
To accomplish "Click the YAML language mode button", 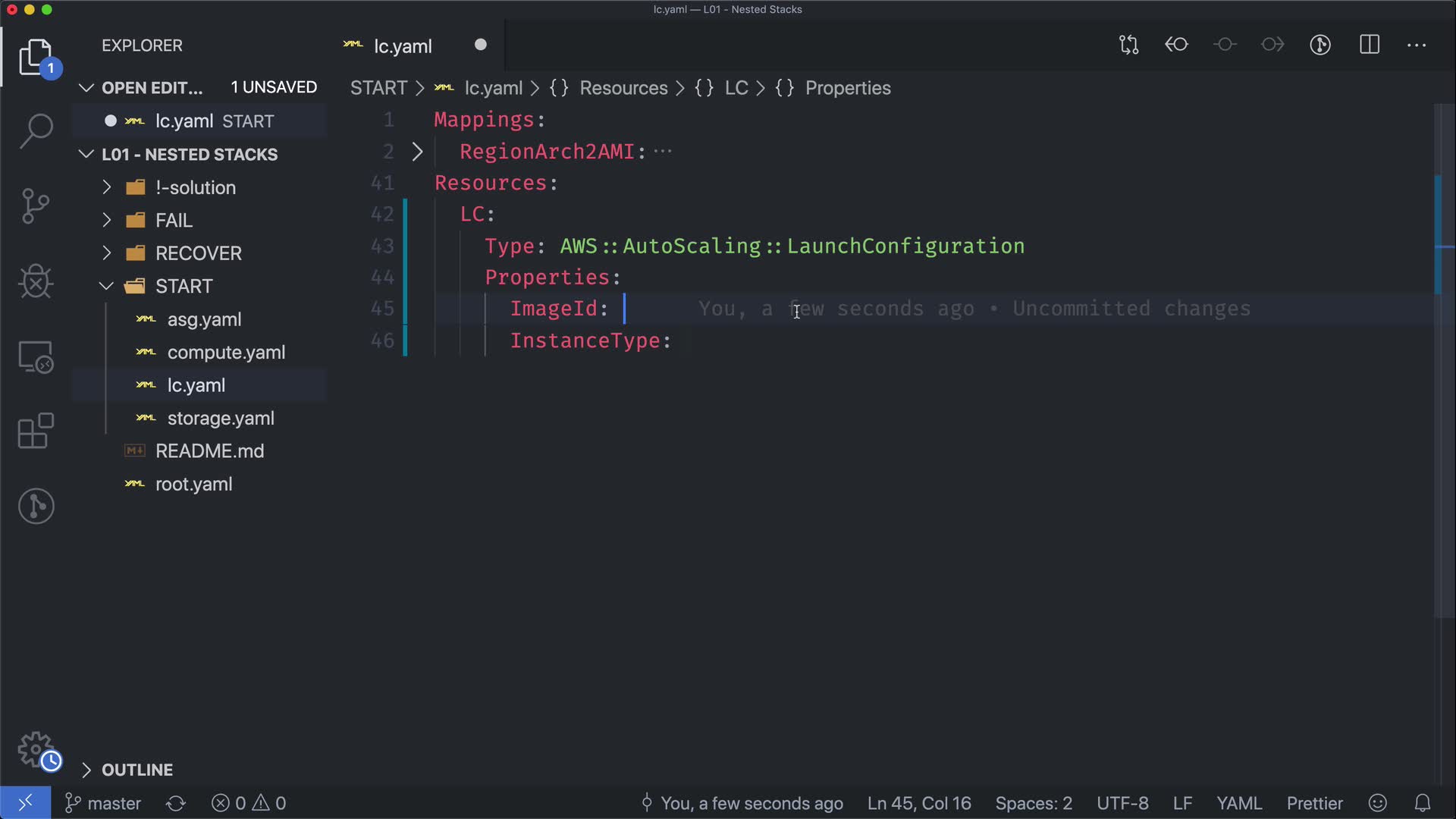I will [1238, 803].
